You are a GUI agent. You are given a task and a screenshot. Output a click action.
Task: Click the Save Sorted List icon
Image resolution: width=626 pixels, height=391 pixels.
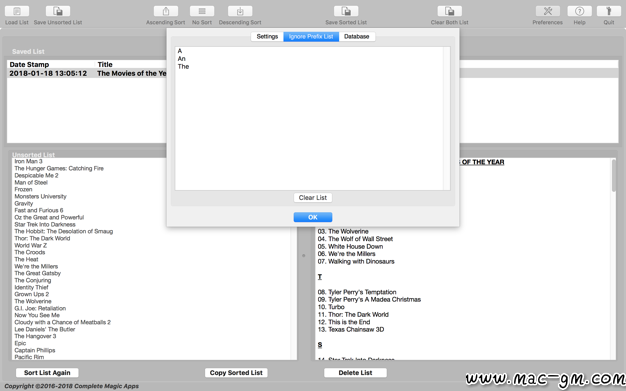tap(346, 11)
